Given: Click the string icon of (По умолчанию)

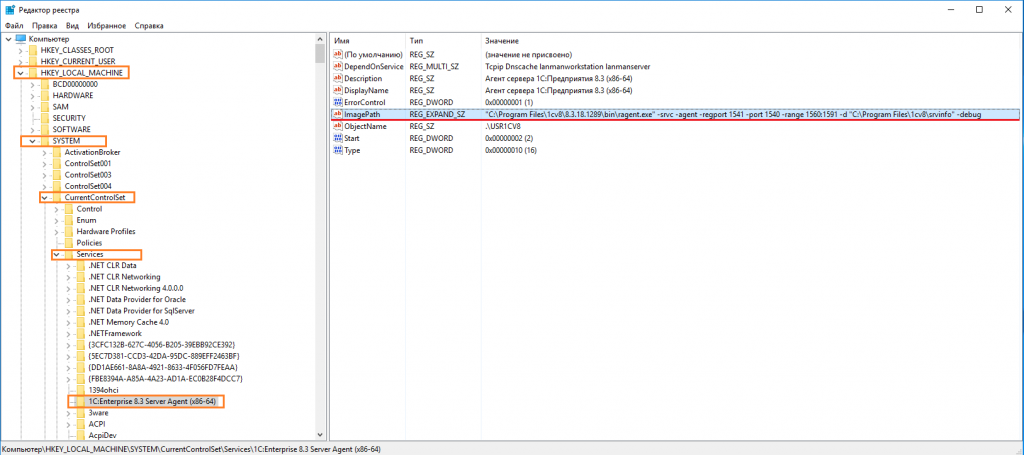Looking at the screenshot, I should click(x=338, y=54).
